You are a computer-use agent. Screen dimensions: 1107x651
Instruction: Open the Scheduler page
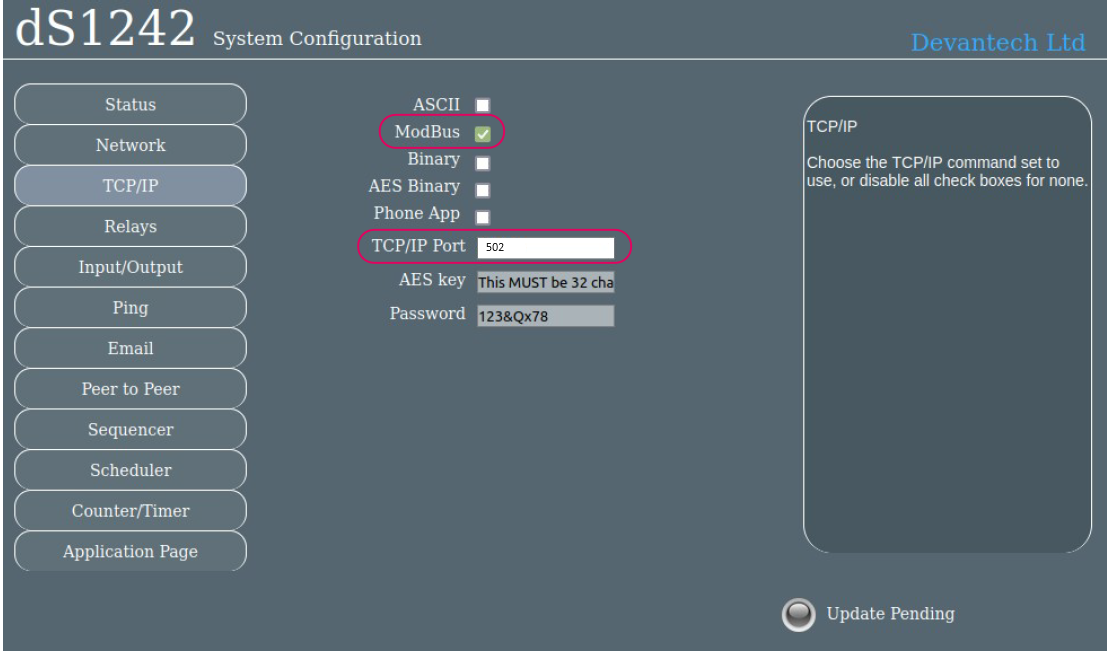130,470
